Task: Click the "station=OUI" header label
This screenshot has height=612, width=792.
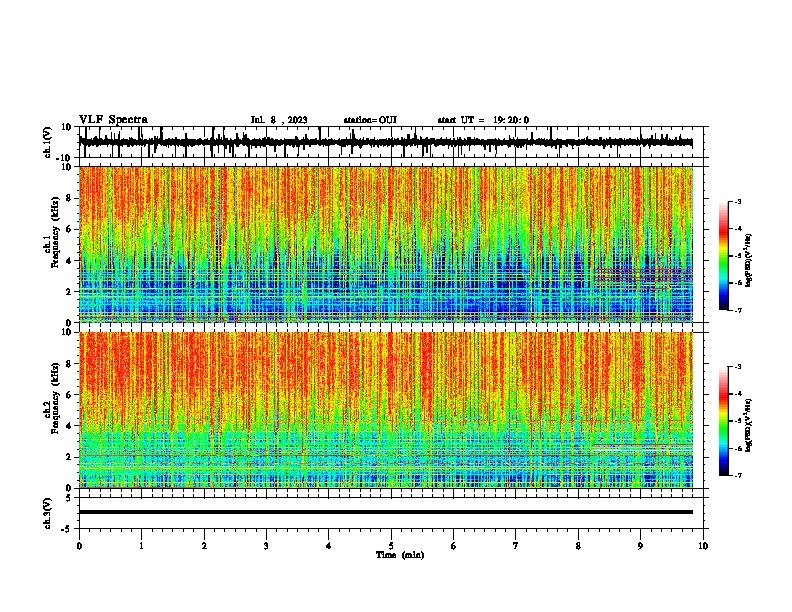Action: click(370, 120)
